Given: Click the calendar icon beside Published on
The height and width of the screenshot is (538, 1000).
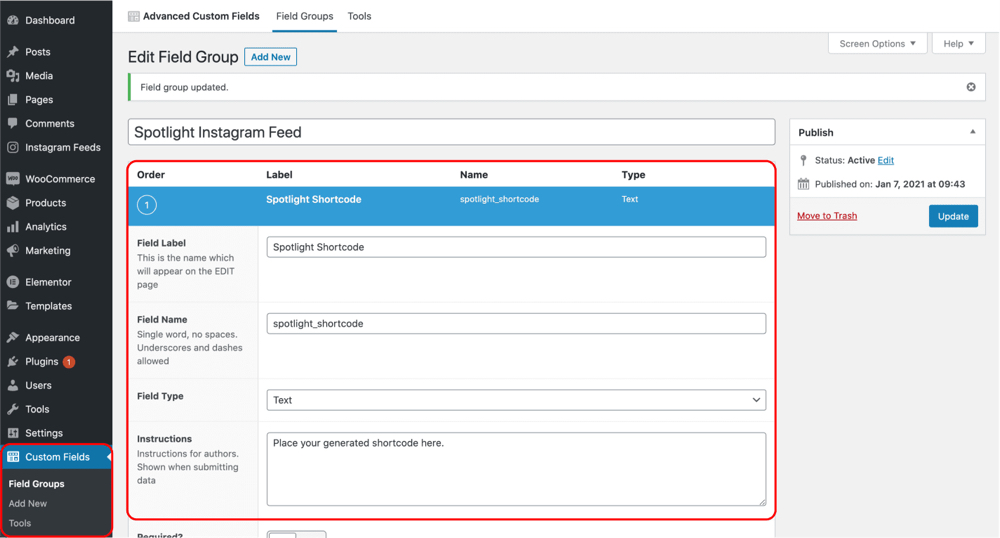Looking at the screenshot, I should 804,184.
